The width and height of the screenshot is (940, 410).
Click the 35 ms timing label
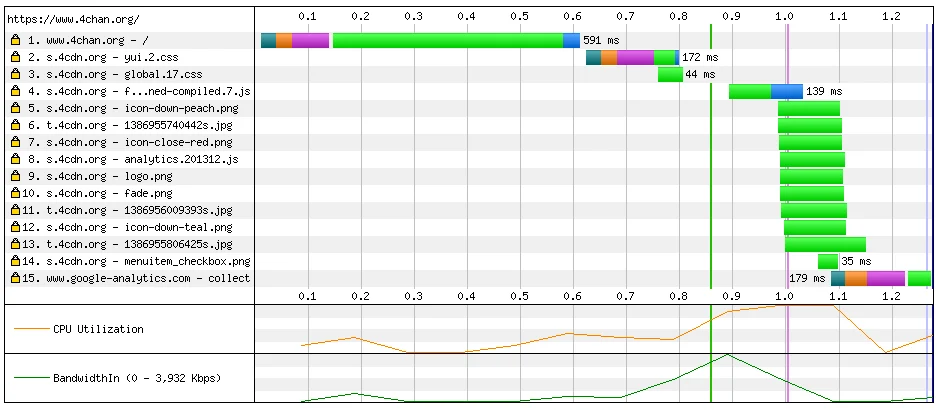(x=856, y=261)
